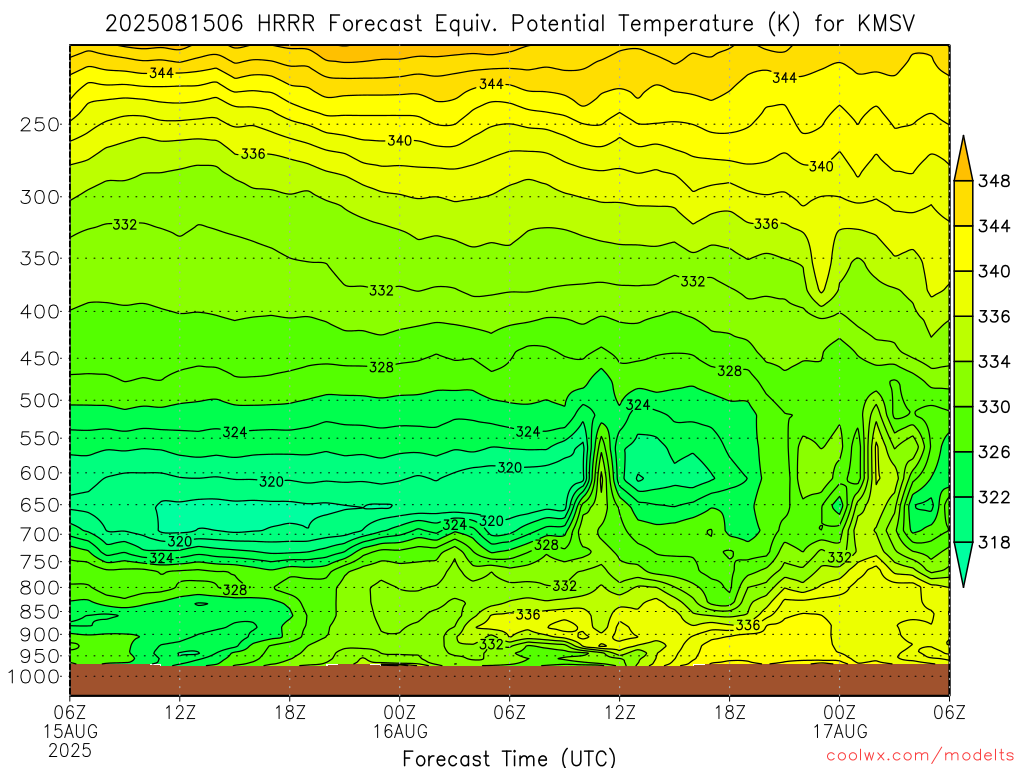Click the 900 pressure axis label

click(40, 634)
